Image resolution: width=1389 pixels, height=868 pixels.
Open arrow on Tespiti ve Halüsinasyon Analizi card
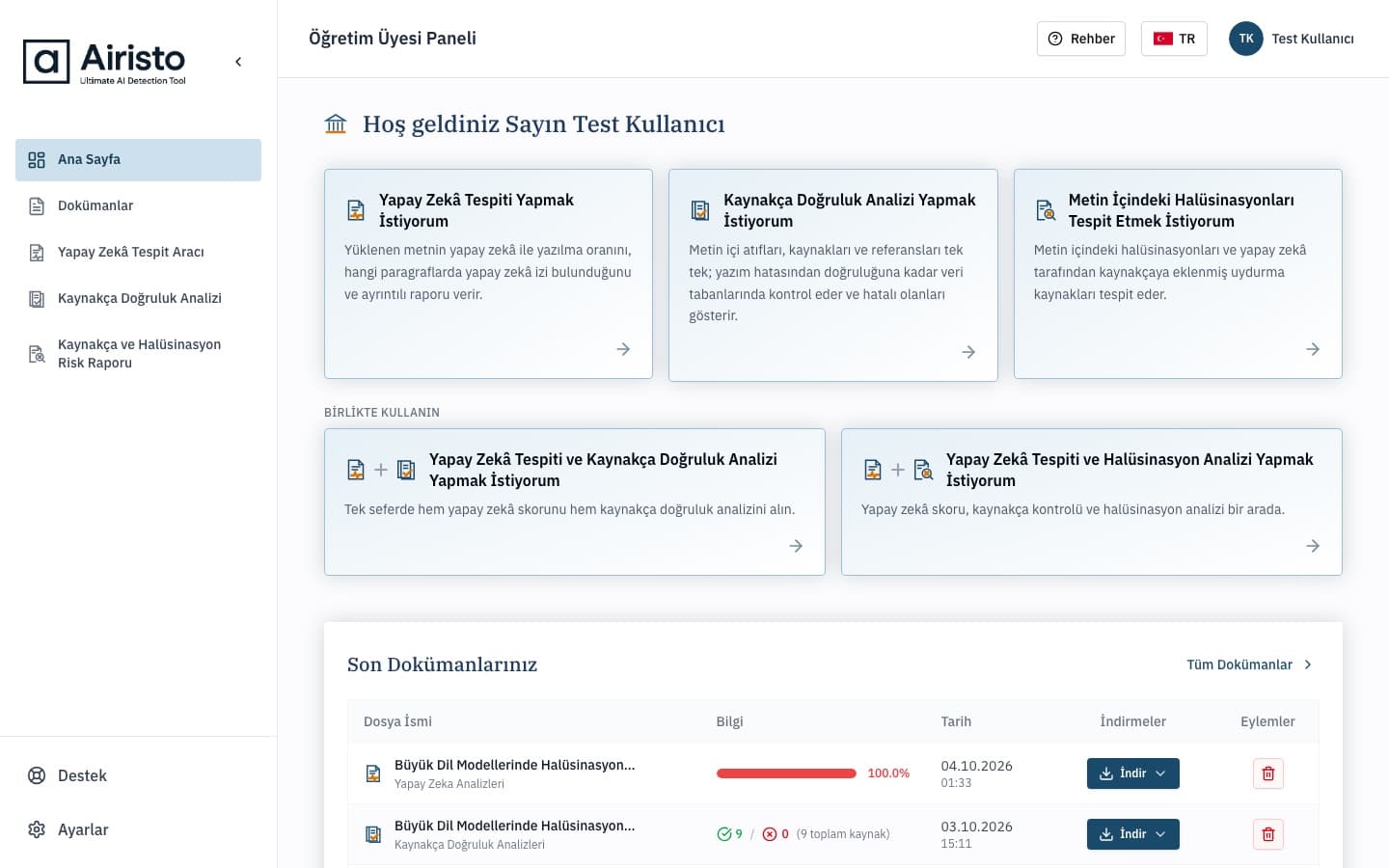1313,546
